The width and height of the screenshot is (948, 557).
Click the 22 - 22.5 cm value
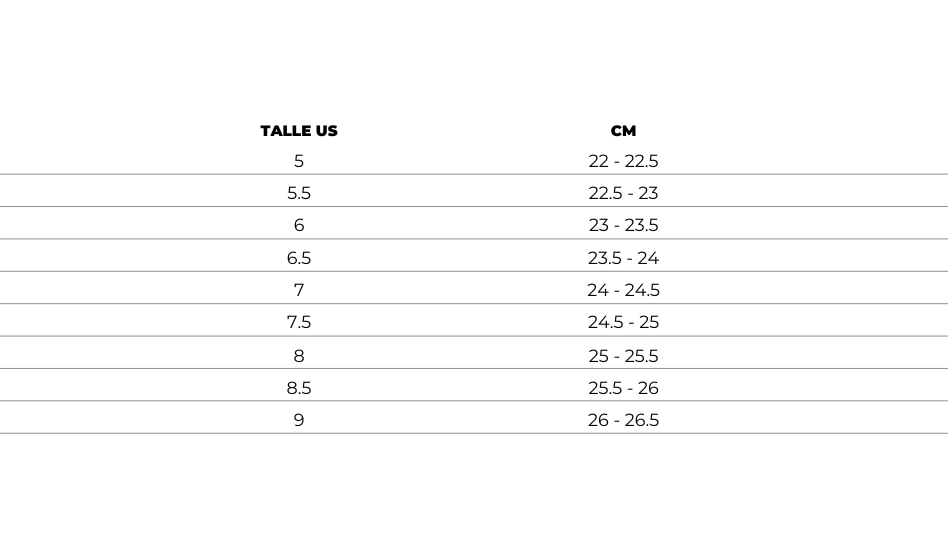623,161
